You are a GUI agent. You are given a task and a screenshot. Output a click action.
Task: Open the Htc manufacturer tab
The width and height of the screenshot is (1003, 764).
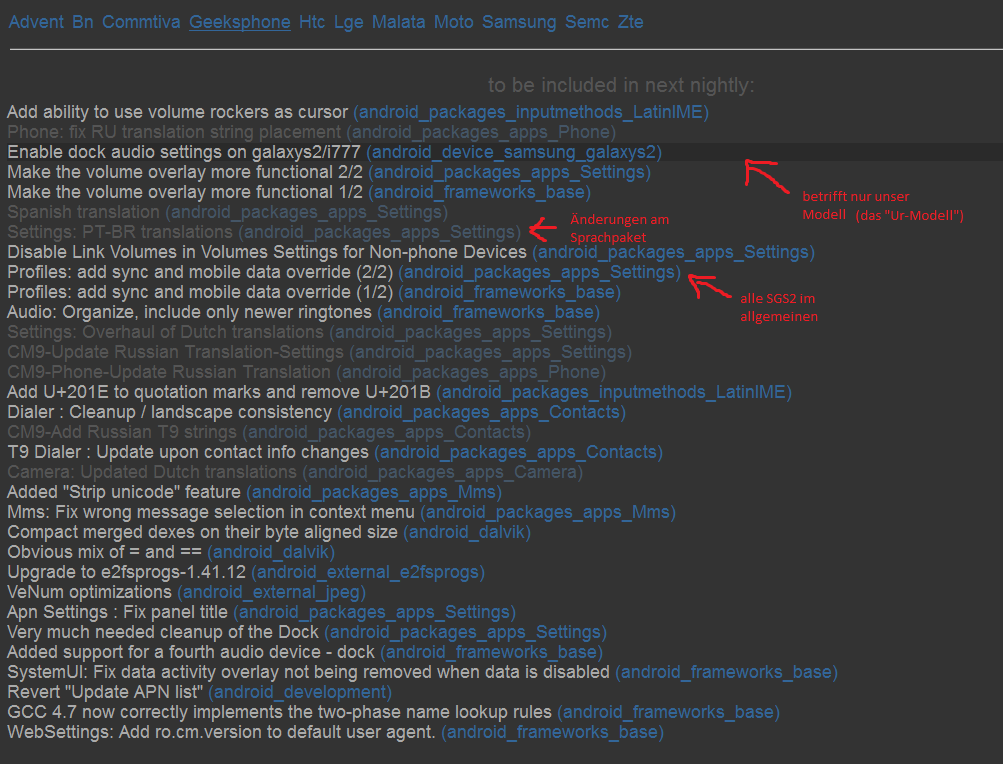[312, 22]
